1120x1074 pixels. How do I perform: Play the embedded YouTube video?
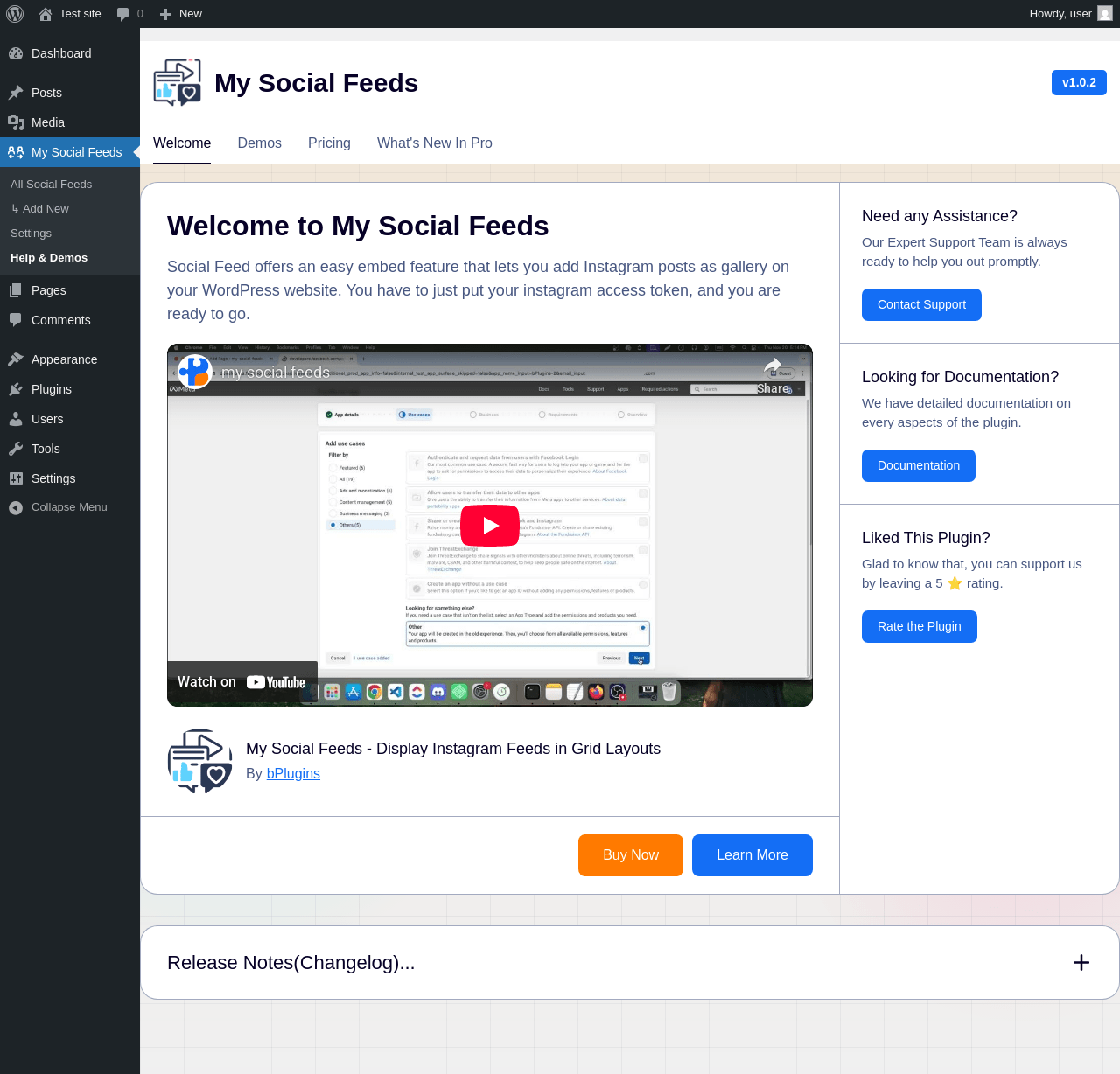[490, 526]
